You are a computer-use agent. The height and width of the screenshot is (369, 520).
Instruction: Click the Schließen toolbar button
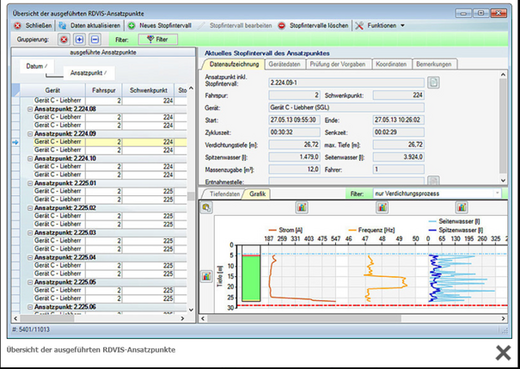(x=33, y=26)
